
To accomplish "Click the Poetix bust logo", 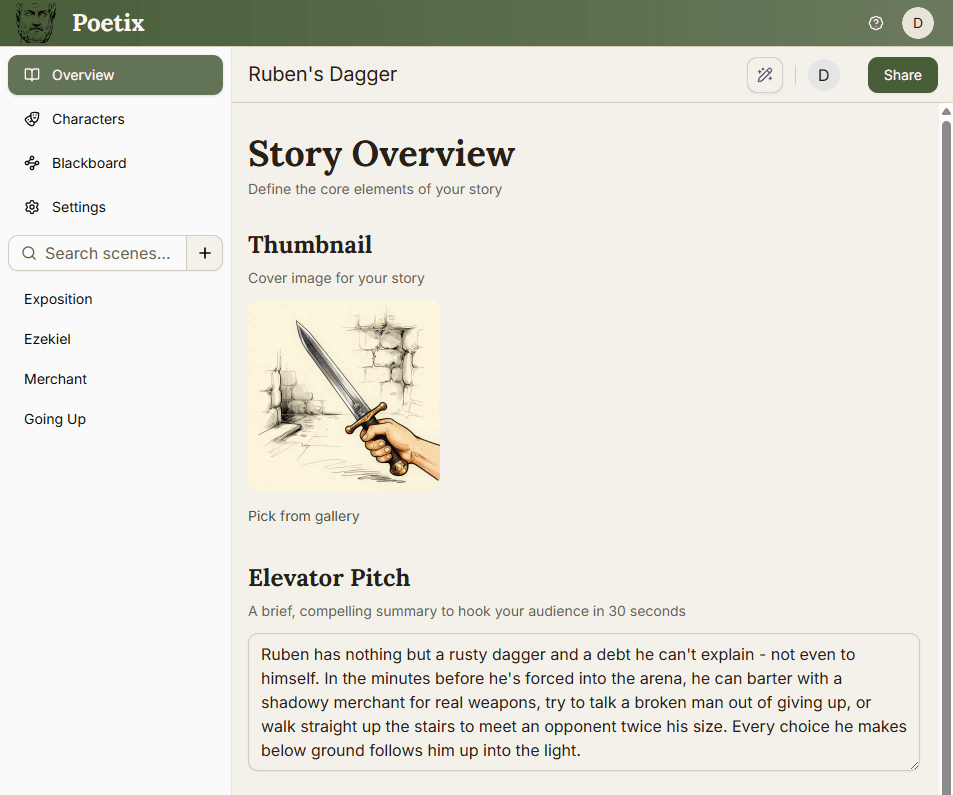I will 36,22.
